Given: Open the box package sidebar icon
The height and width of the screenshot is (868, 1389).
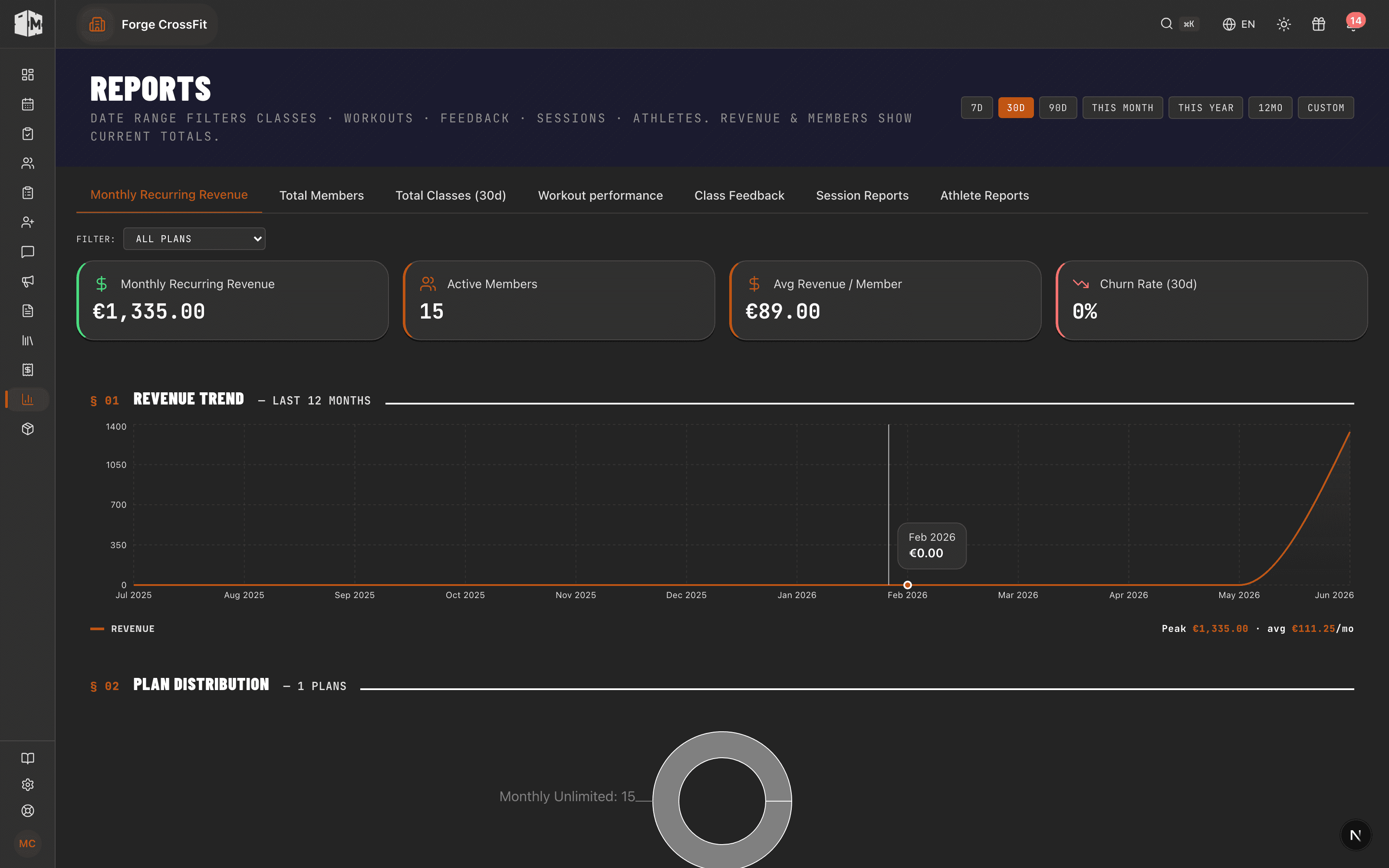Looking at the screenshot, I should 27,429.
